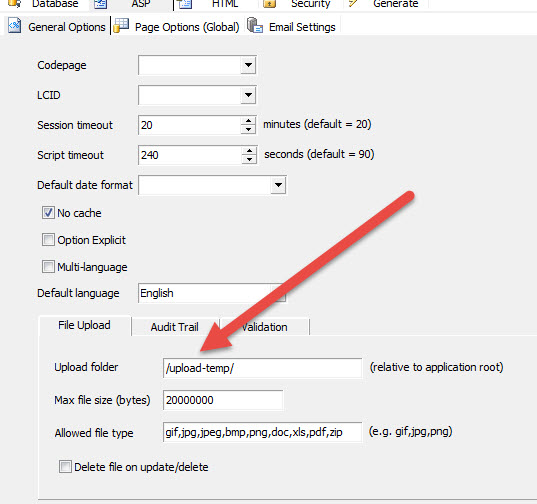This screenshot has width=537, height=504.
Task: Click the ASP tab icon
Action: point(101,4)
